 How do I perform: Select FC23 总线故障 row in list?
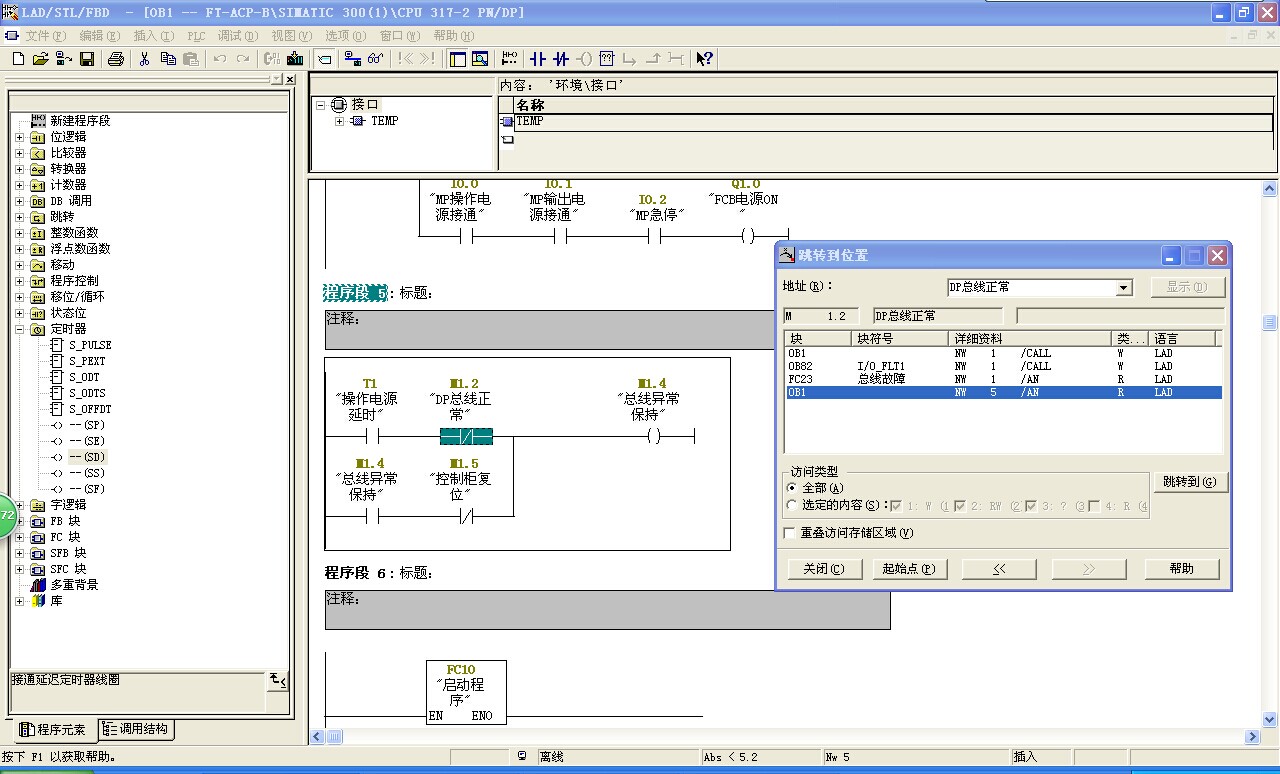point(1003,380)
